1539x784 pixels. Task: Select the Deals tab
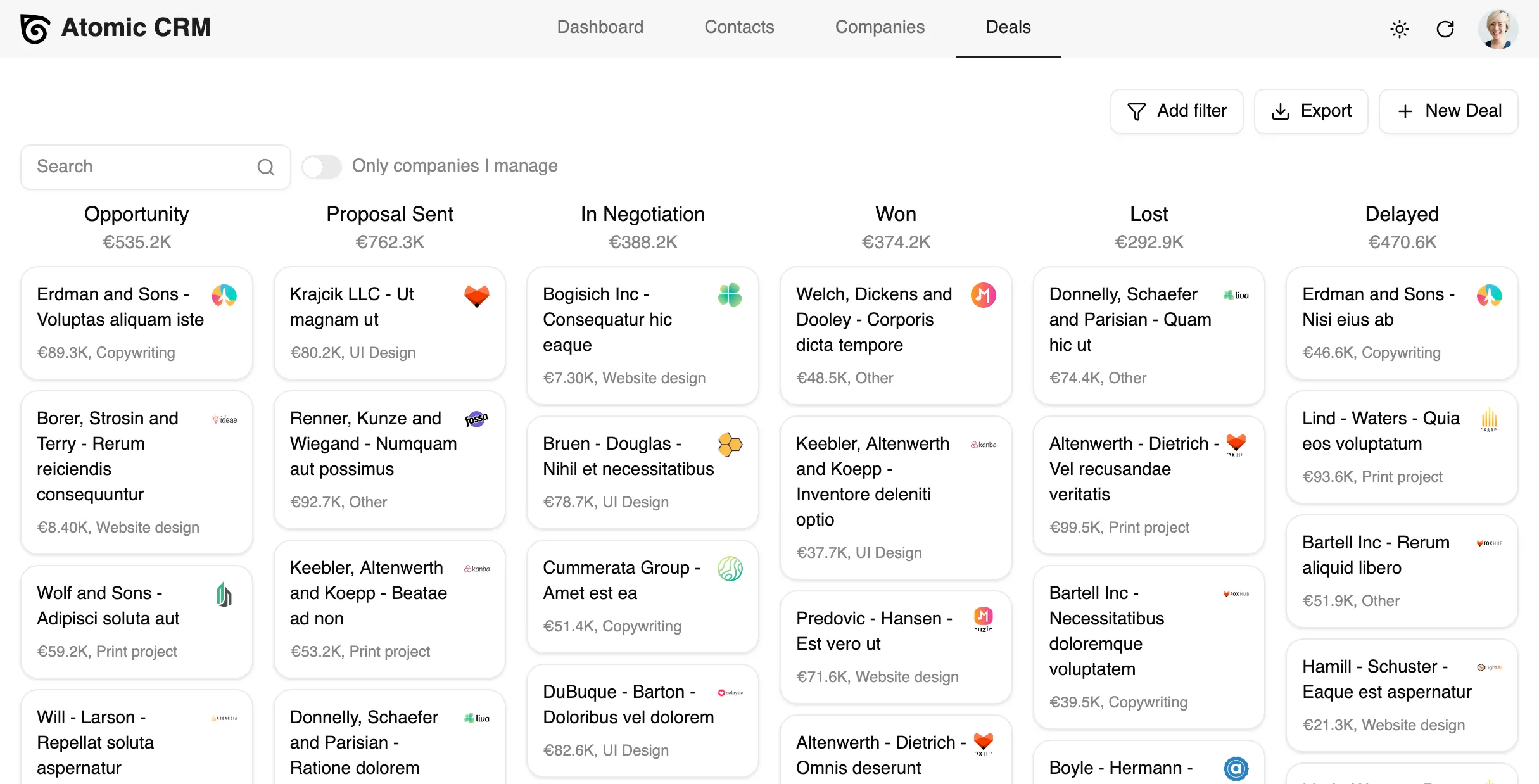point(1008,27)
